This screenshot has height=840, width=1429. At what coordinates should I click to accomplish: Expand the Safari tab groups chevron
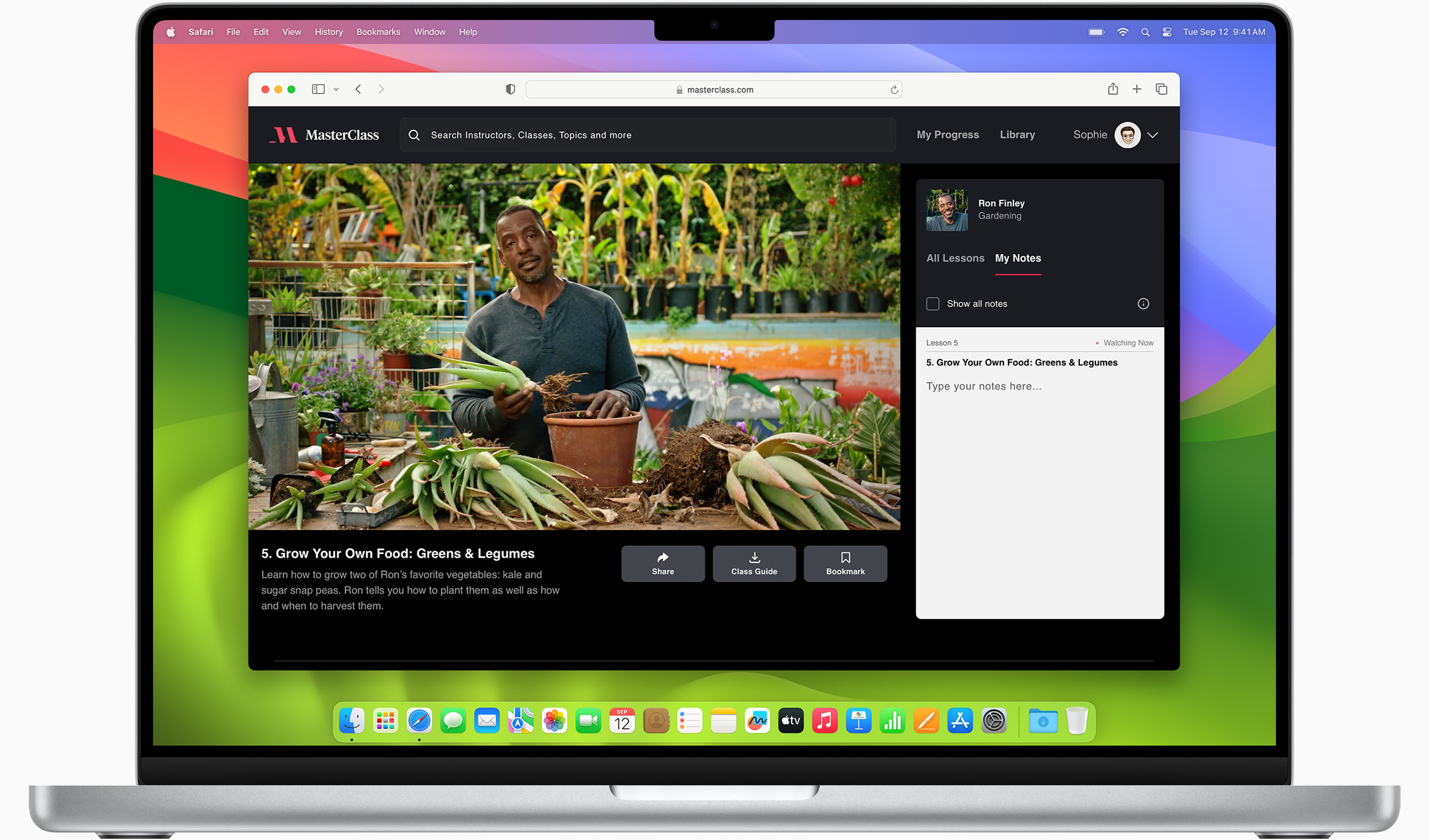point(336,90)
